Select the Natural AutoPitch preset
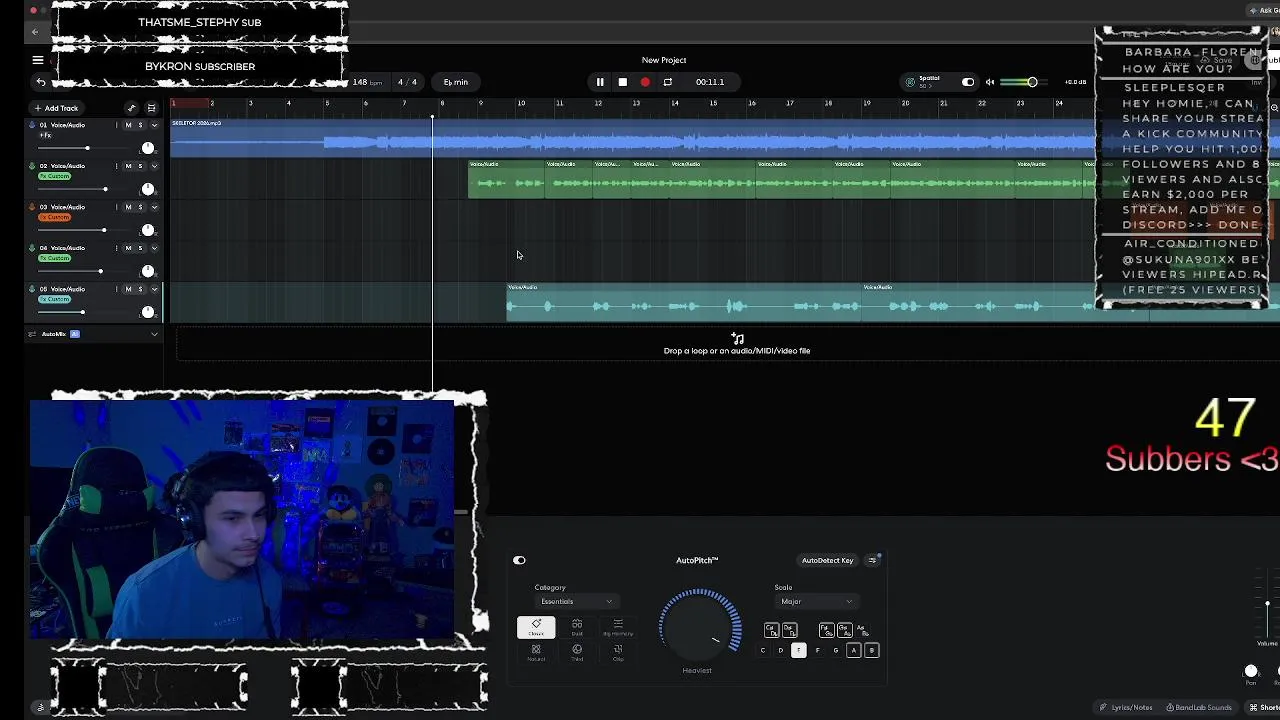 (536, 652)
